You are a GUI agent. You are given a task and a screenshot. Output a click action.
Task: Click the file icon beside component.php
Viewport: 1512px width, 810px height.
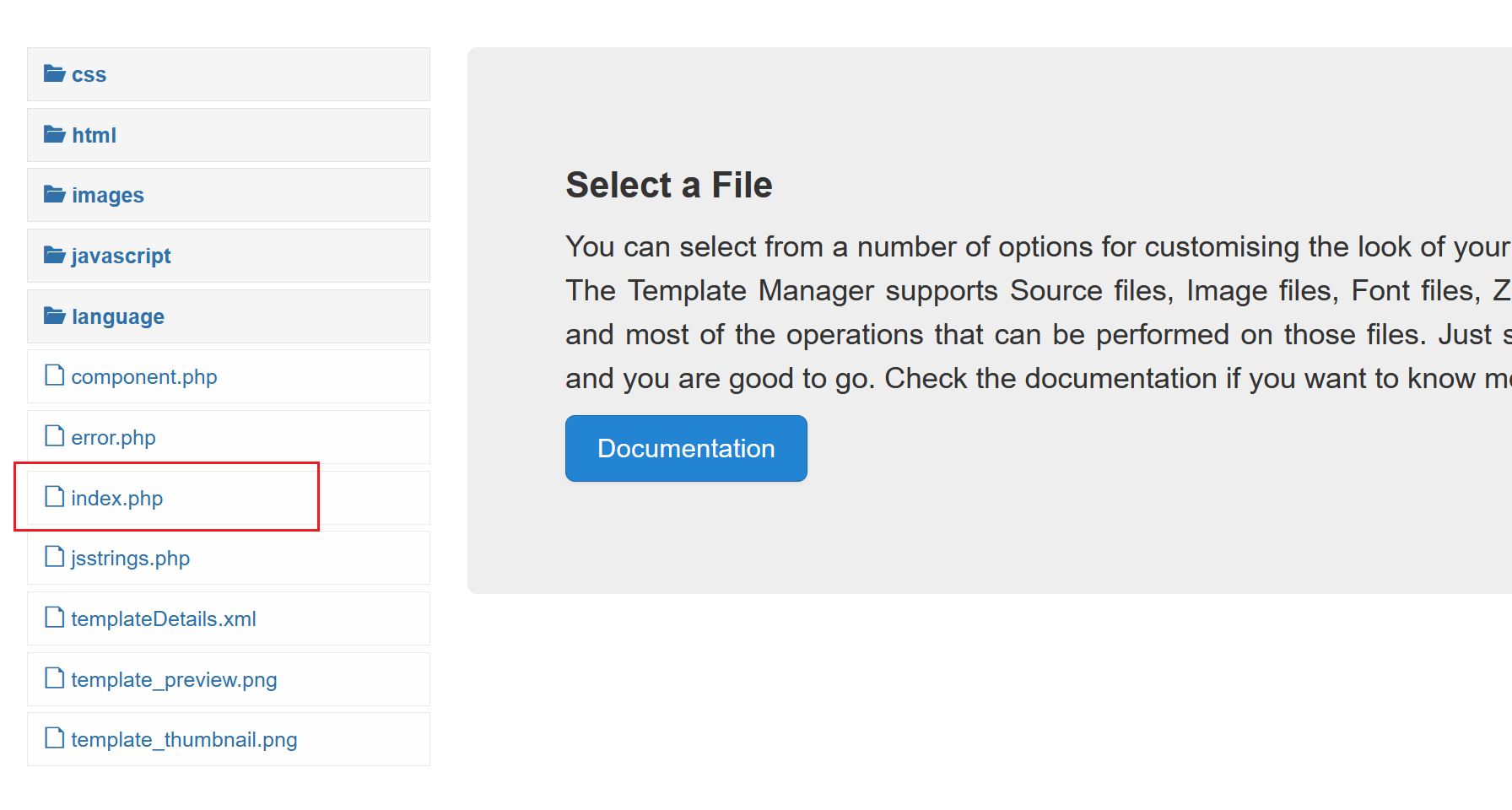[x=55, y=375]
